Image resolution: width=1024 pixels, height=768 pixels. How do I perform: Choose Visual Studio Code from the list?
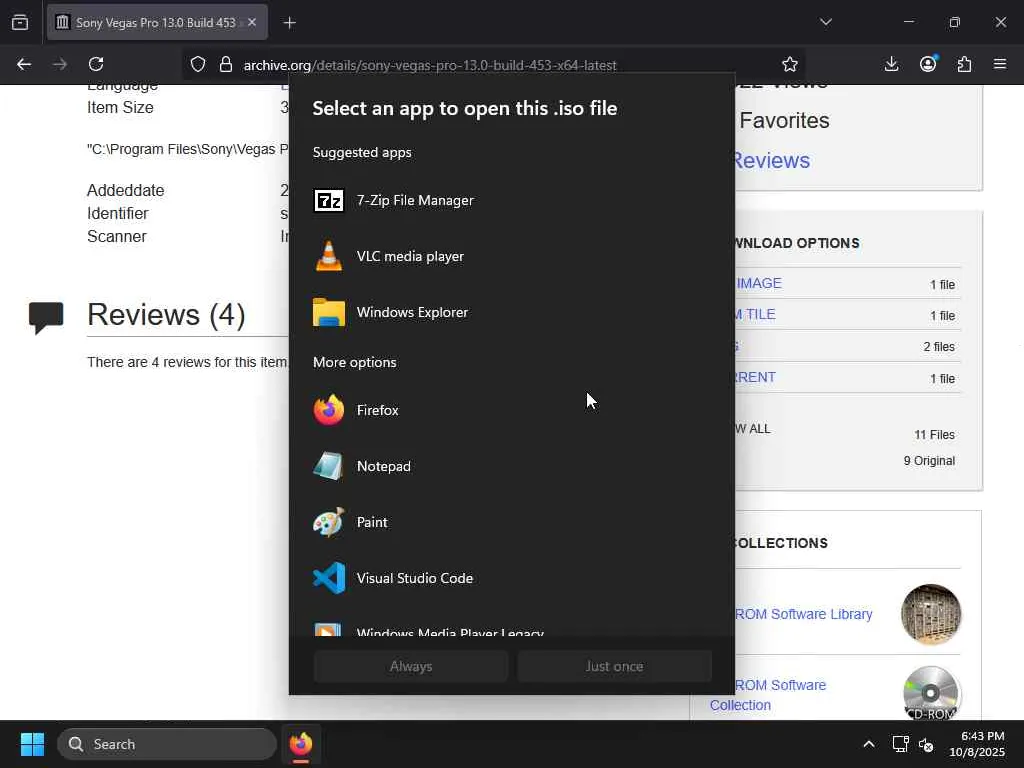pos(511,578)
